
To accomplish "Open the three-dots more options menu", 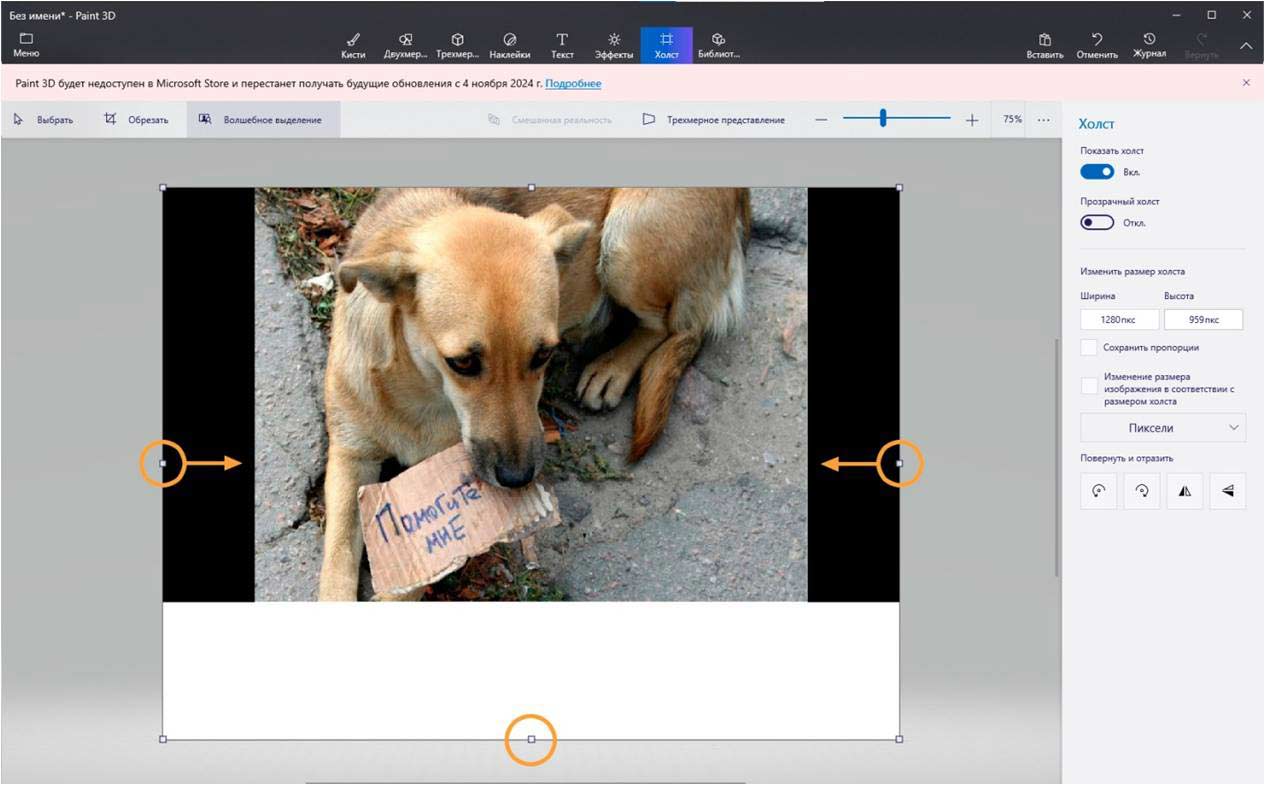I will click(1044, 120).
